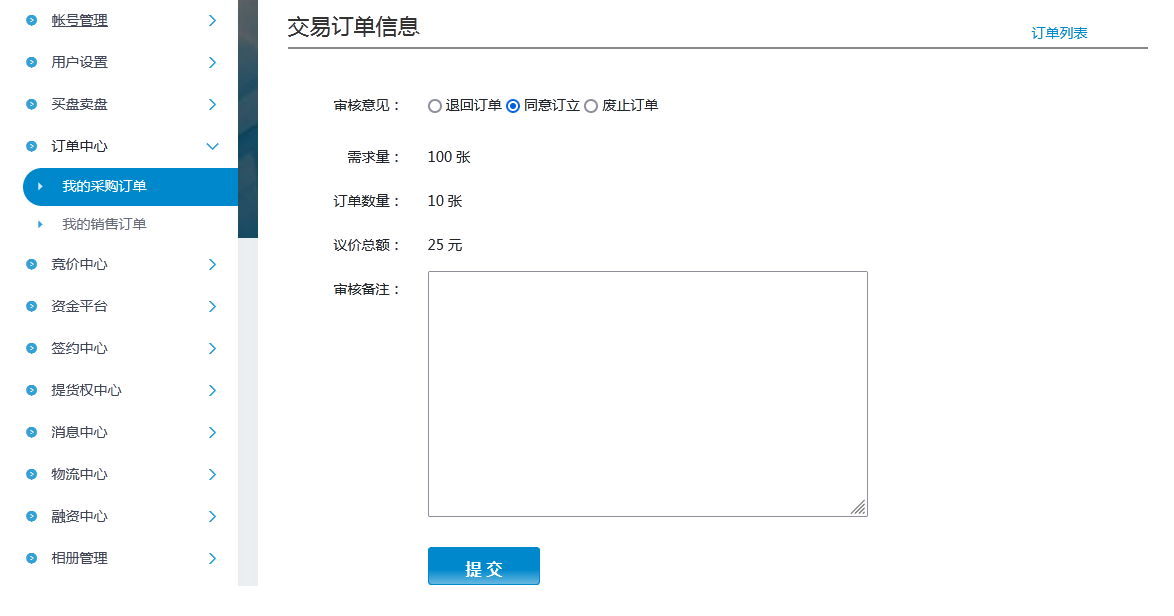The image size is (1174, 616).
Task: Open 我的销售订单 submenu item
Action: pos(104,224)
